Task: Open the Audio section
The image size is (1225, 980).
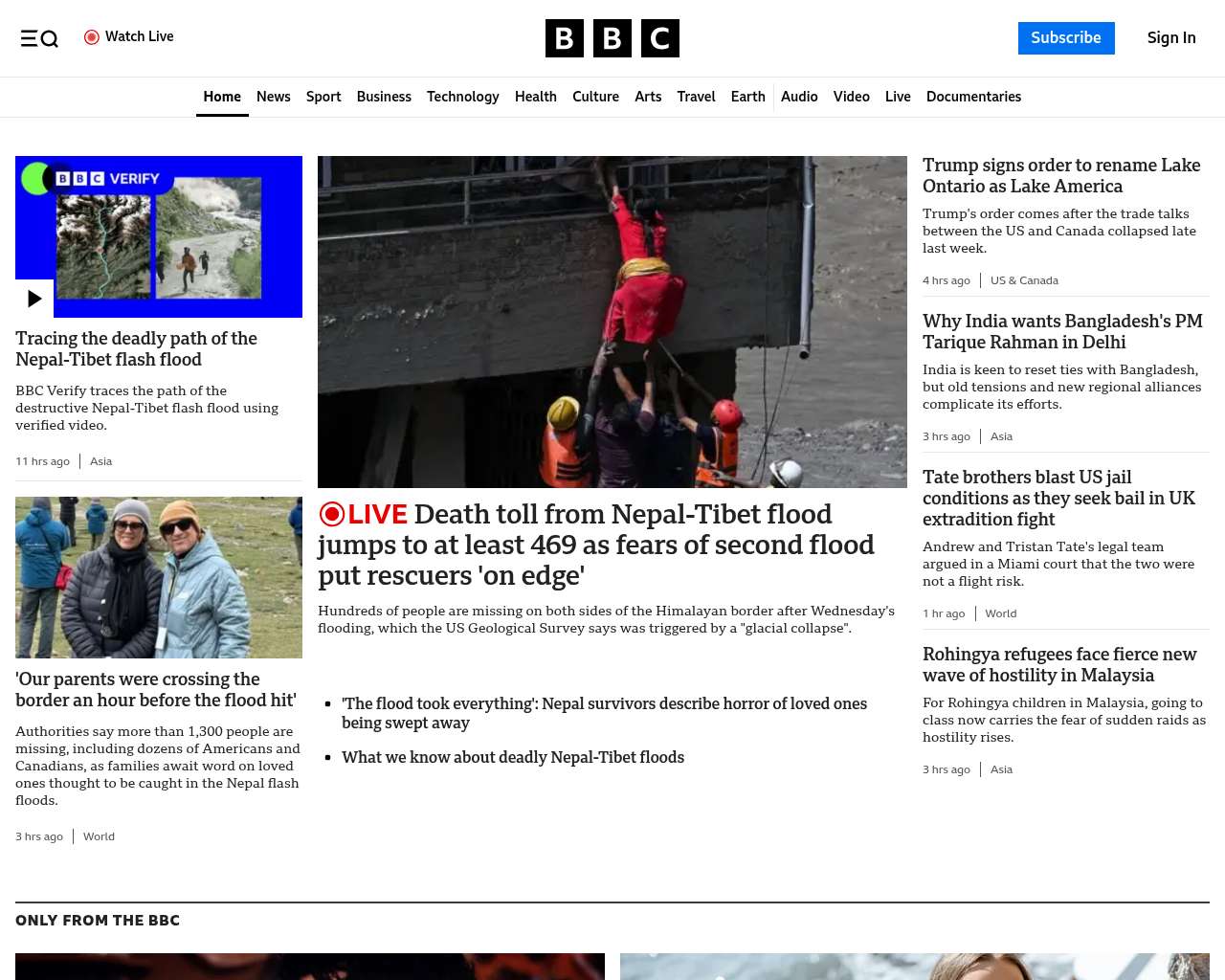Action: (799, 97)
